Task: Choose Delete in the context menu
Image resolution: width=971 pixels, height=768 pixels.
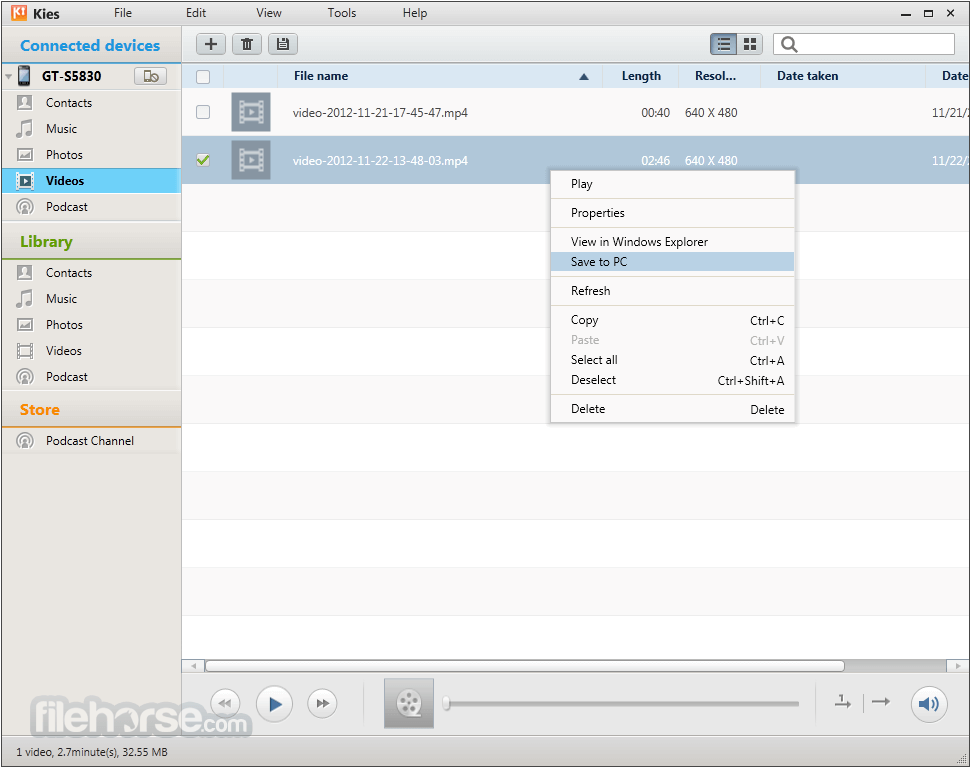Action: click(673, 409)
